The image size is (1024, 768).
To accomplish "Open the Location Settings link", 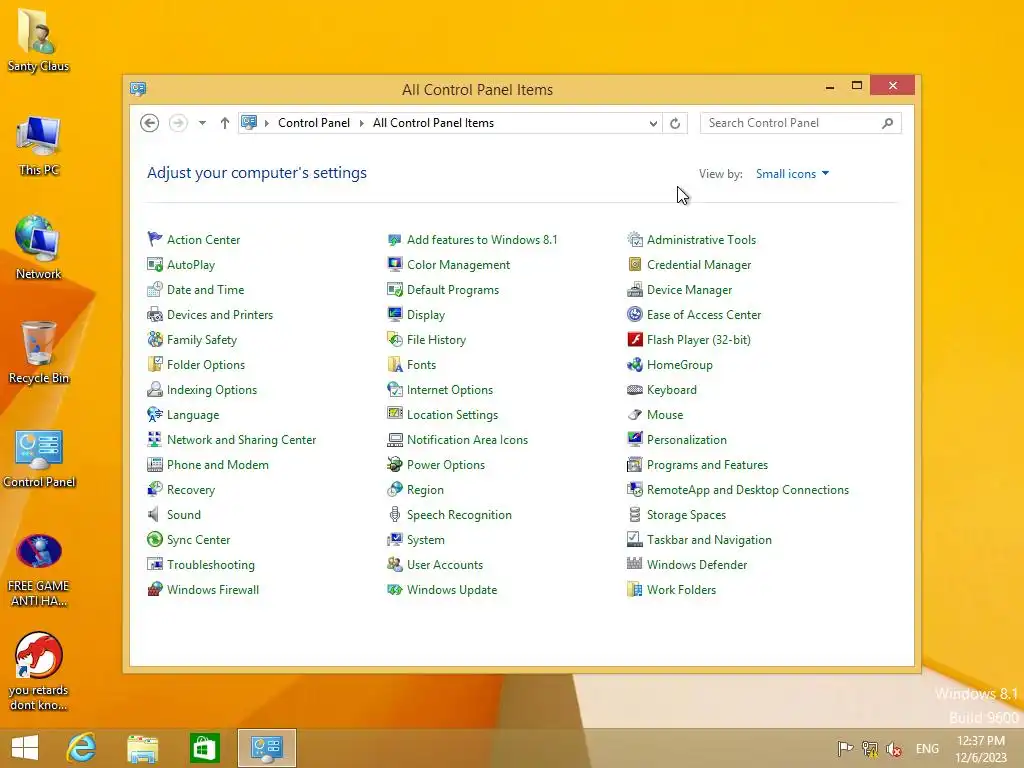I will point(452,415).
